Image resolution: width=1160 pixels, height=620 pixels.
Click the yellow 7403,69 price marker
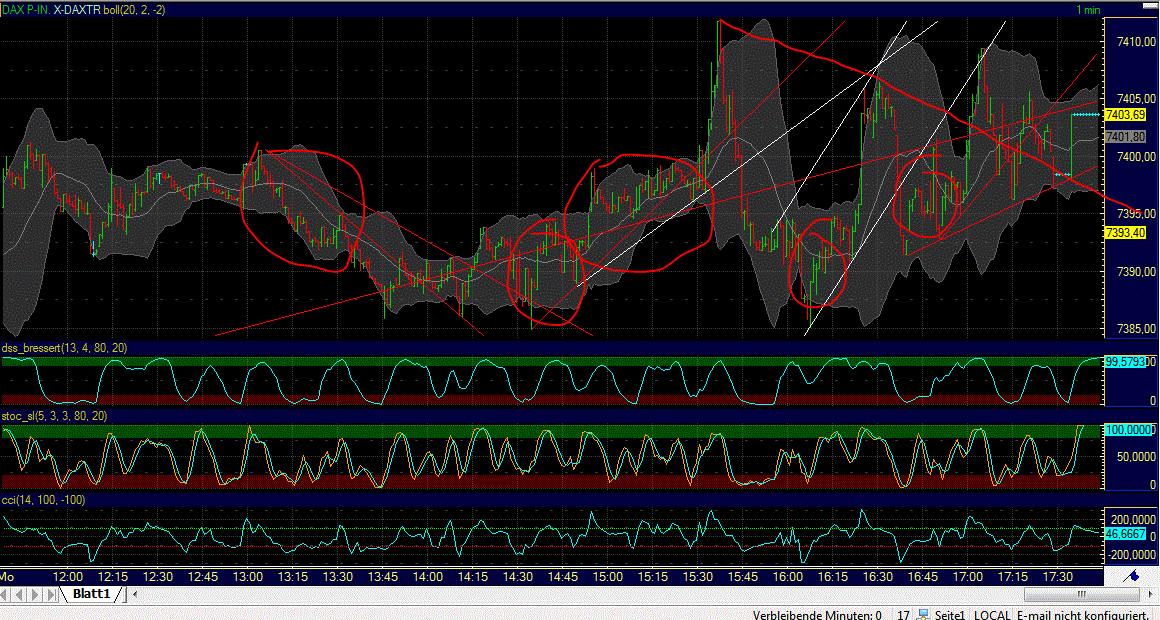1126,115
